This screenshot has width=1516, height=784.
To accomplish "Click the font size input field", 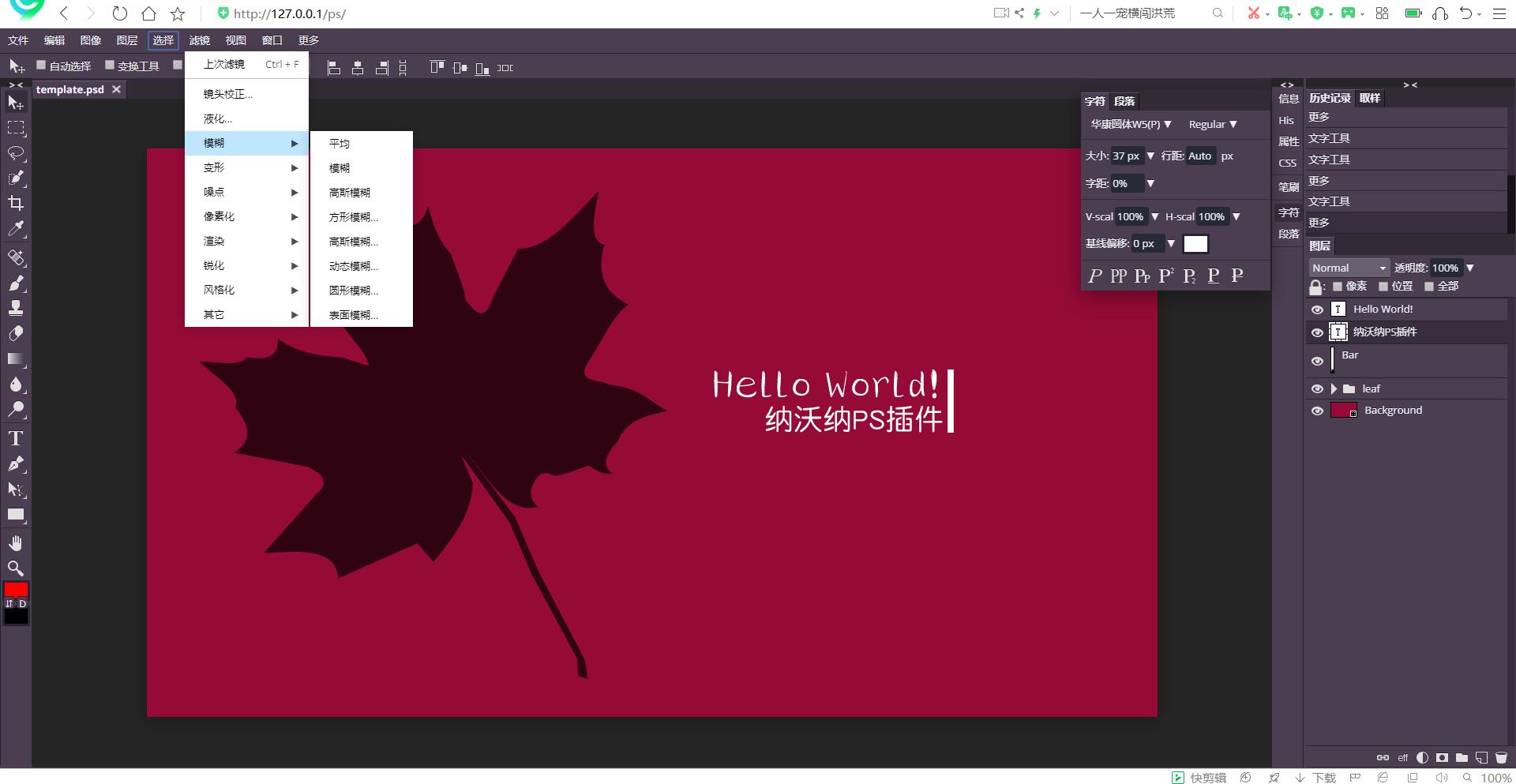I will (x=1126, y=156).
